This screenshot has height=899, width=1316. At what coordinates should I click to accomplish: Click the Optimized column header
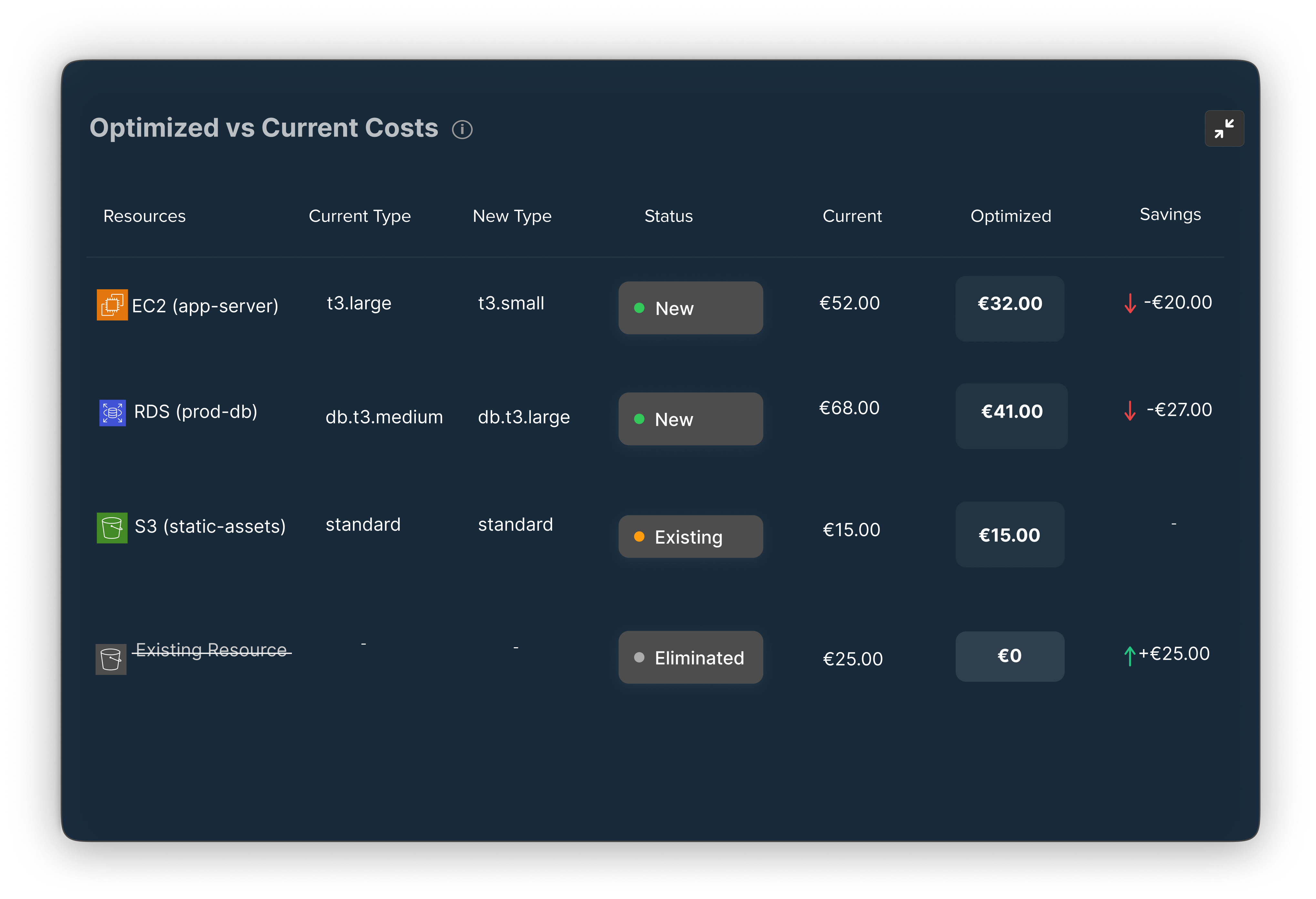point(1010,216)
